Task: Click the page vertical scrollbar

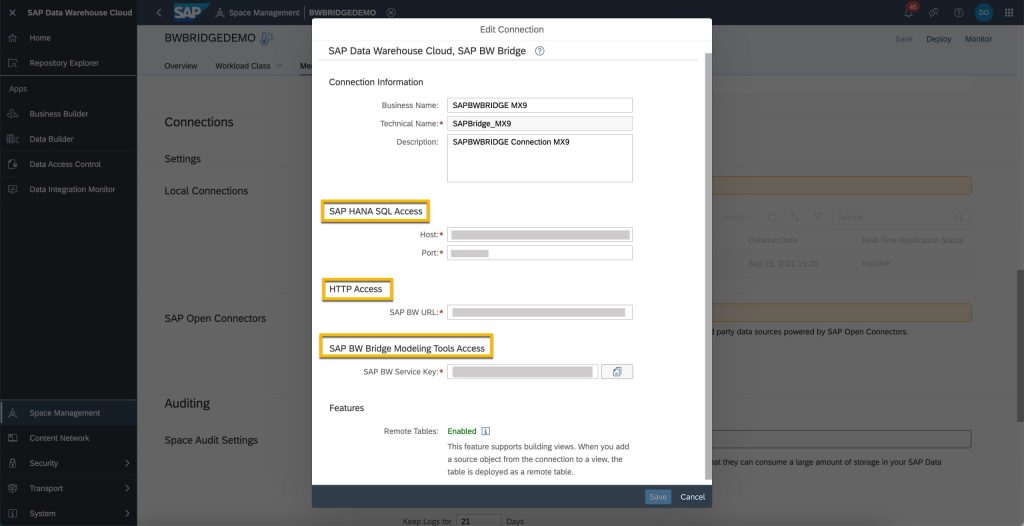Action: pos(1020,346)
